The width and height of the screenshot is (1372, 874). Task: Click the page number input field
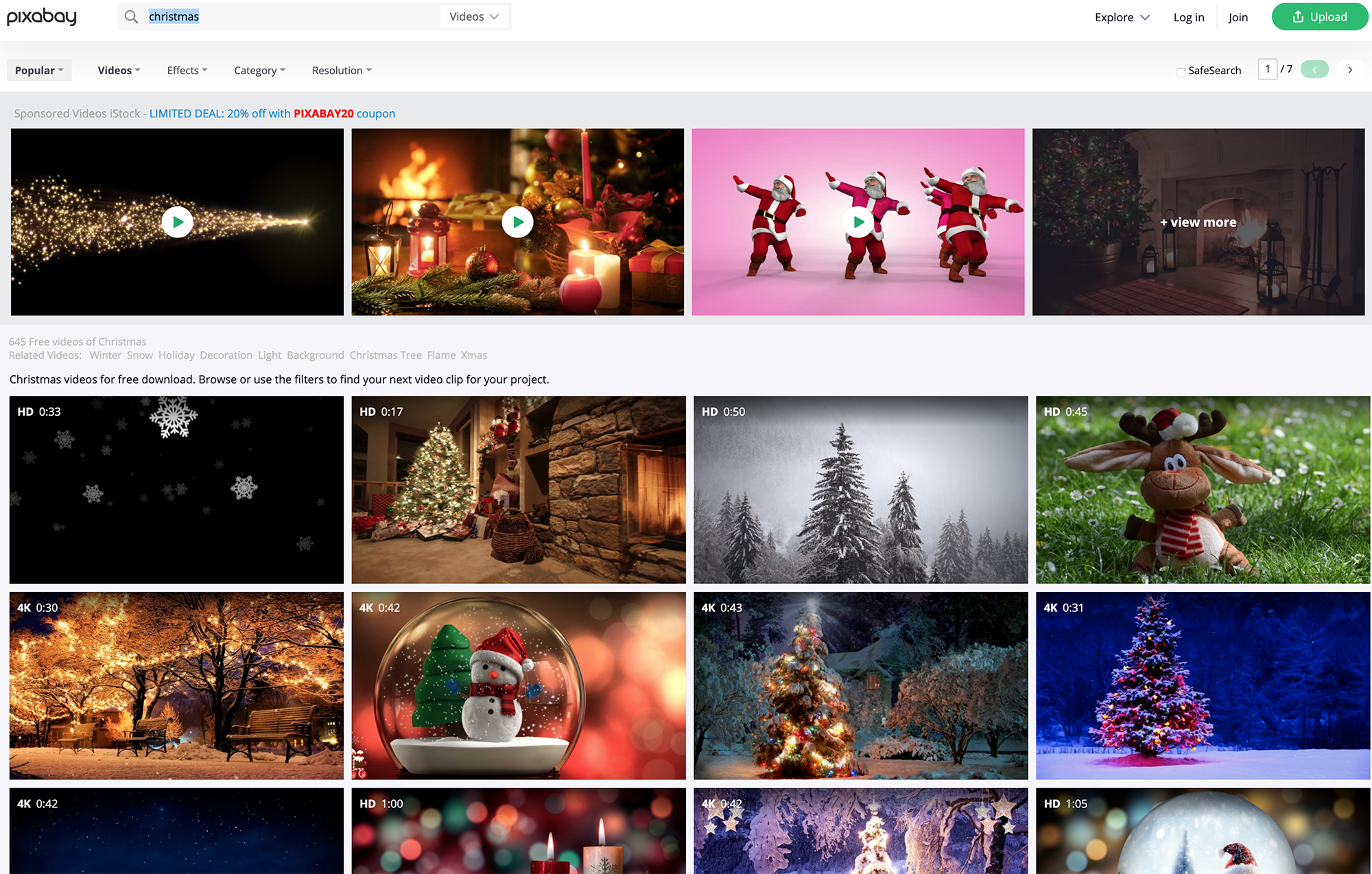[1267, 69]
